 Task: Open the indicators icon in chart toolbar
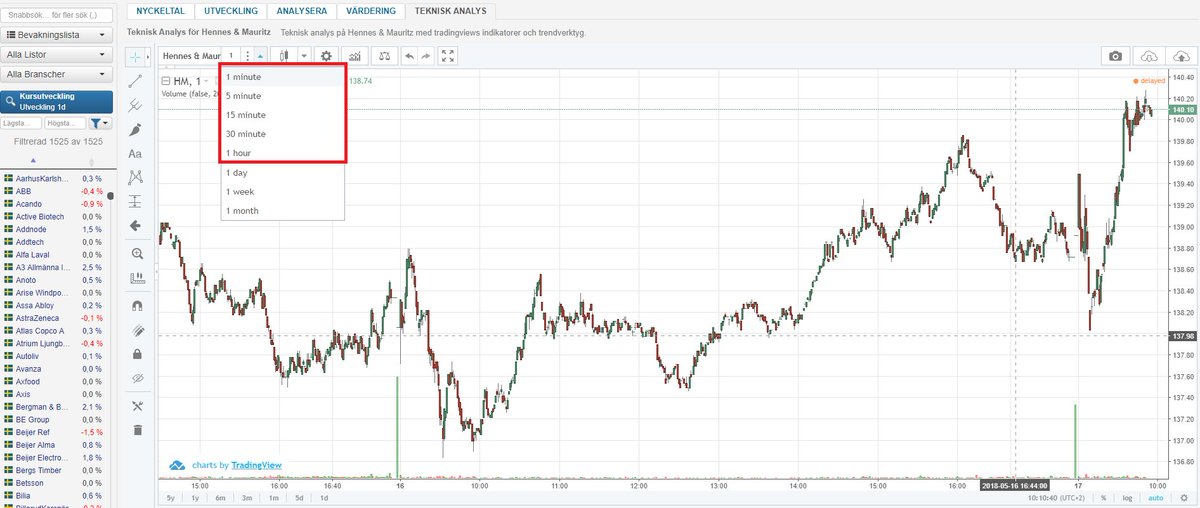pyautogui.click(x=355, y=56)
